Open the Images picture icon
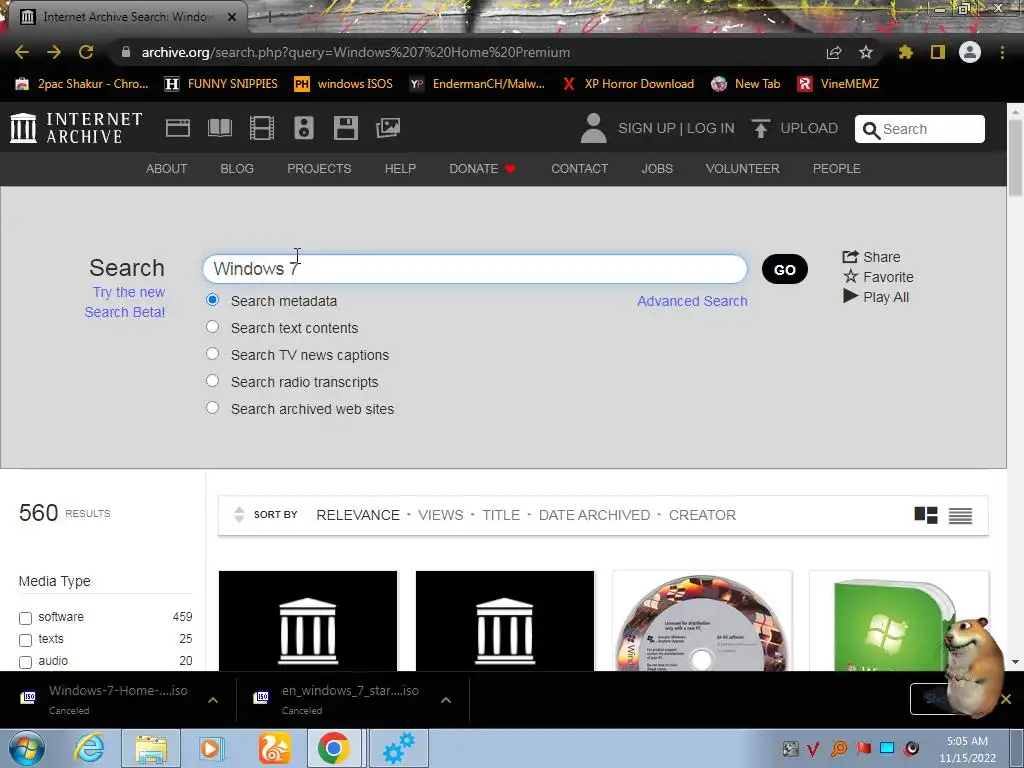Image resolution: width=1024 pixels, height=768 pixels. (388, 128)
